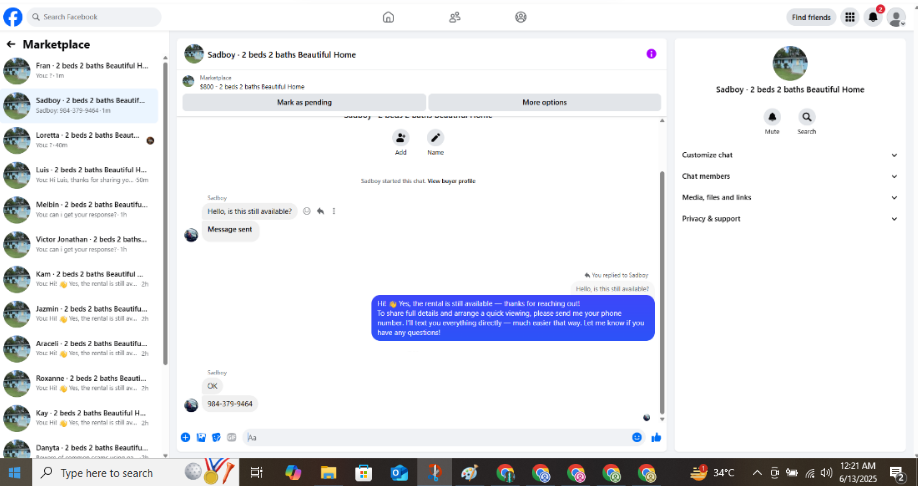This screenshot has width=918, height=486.
Task: Open account profile avatar menu
Action: tap(896, 17)
